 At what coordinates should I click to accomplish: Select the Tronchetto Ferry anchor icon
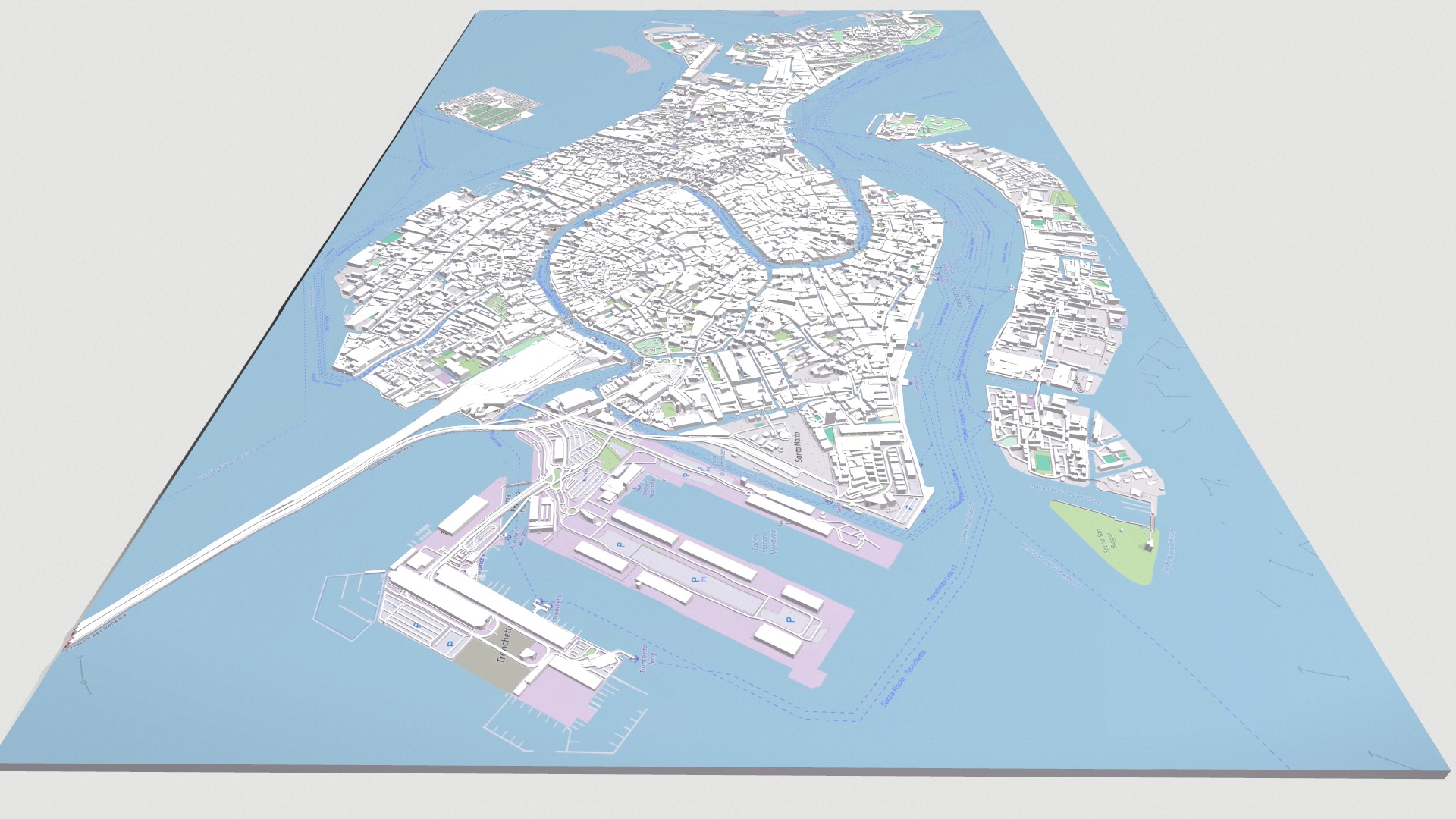pyautogui.click(x=634, y=658)
